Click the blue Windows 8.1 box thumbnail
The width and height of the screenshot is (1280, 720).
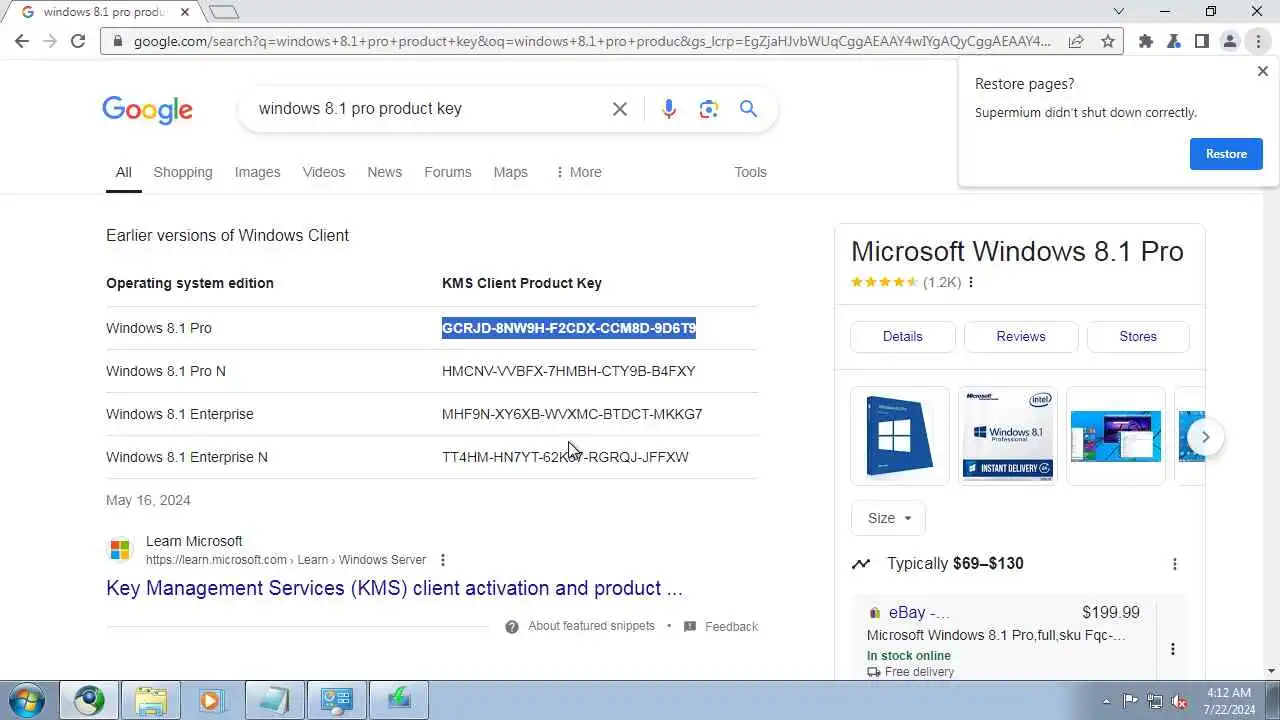point(900,436)
